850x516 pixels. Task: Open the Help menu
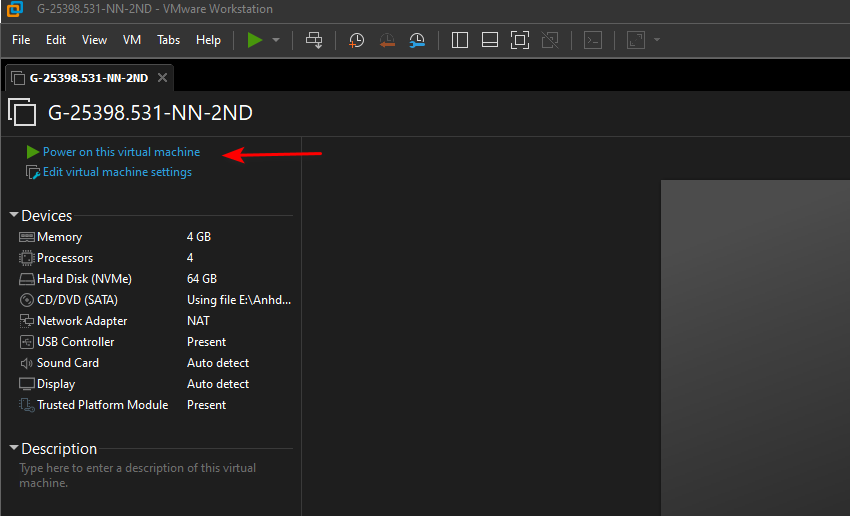click(x=208, y=40)
